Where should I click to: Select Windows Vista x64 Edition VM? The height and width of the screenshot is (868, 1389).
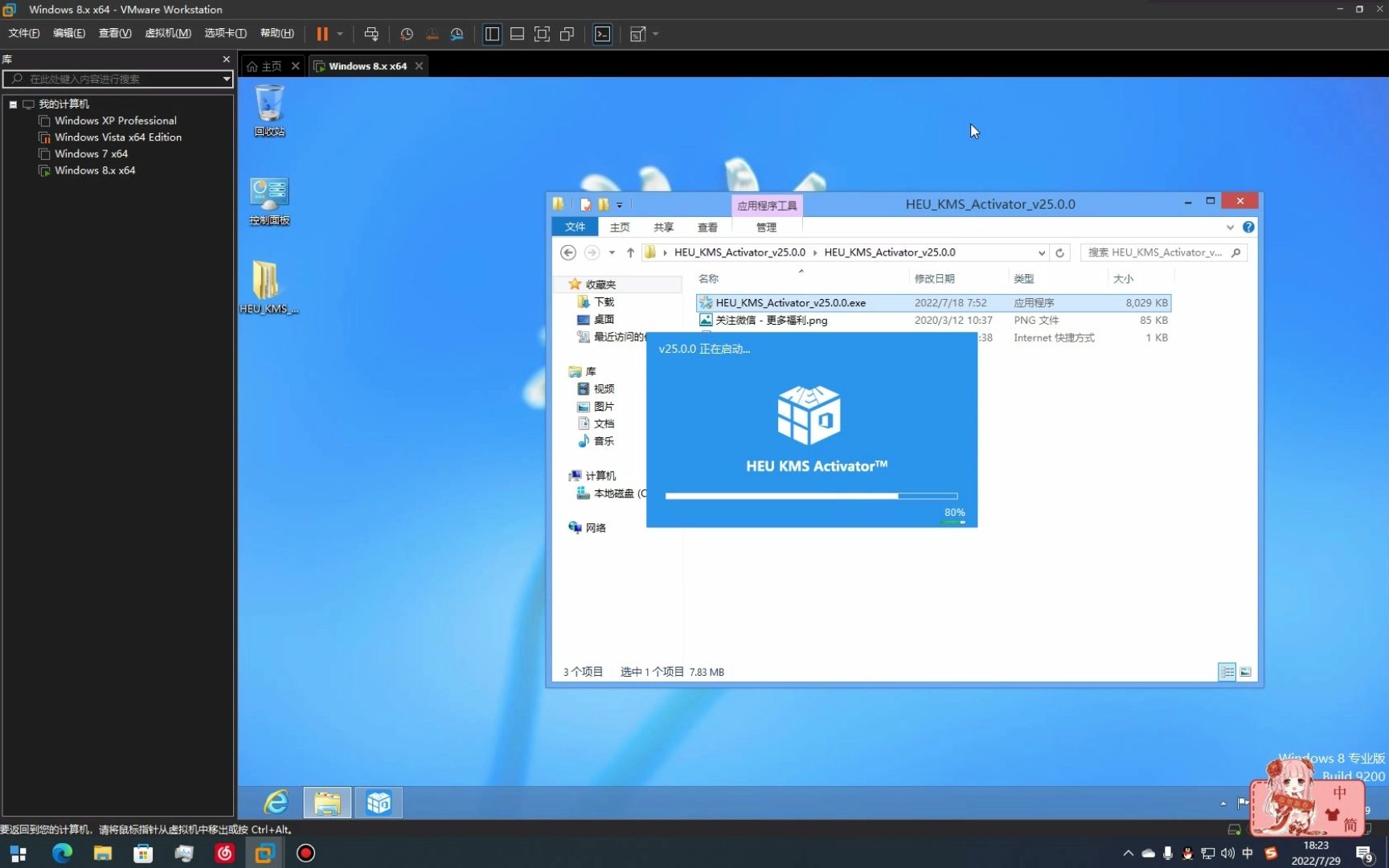click(117, 137)
